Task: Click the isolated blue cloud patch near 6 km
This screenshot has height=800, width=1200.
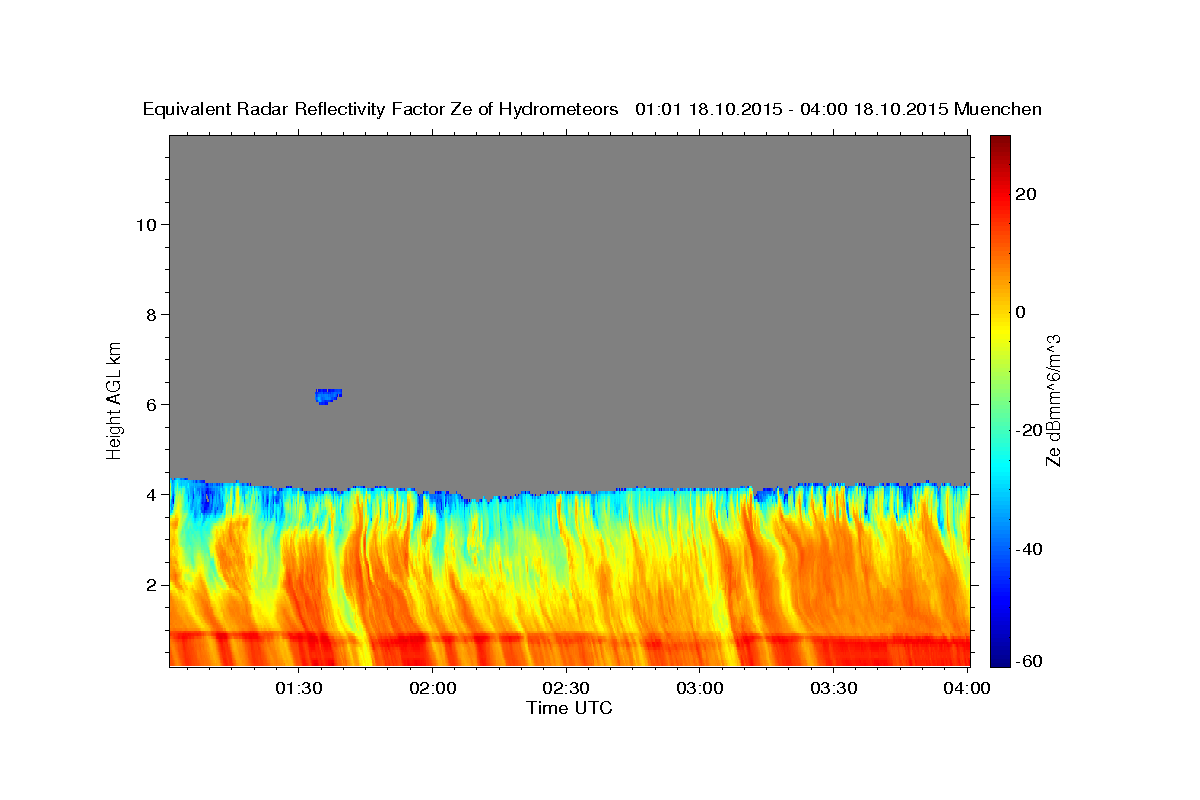Action: (328, 396)
